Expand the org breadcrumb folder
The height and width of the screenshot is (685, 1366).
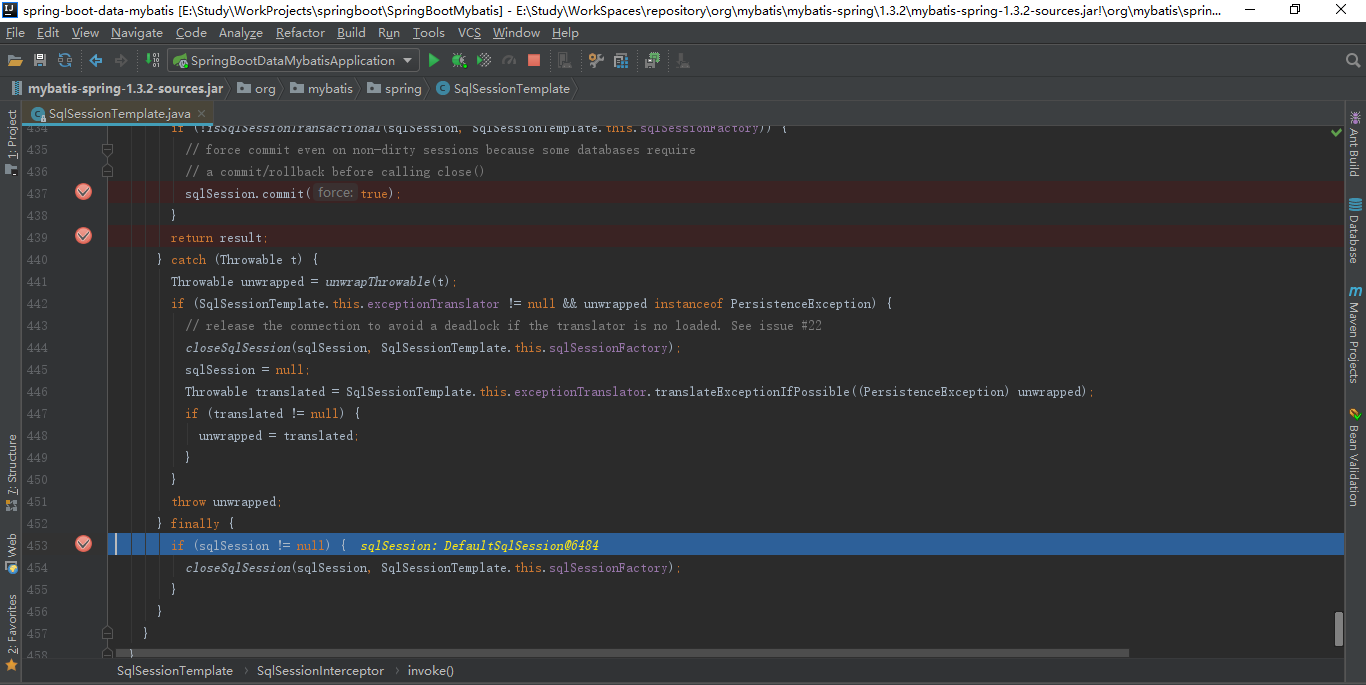(256, 89)
